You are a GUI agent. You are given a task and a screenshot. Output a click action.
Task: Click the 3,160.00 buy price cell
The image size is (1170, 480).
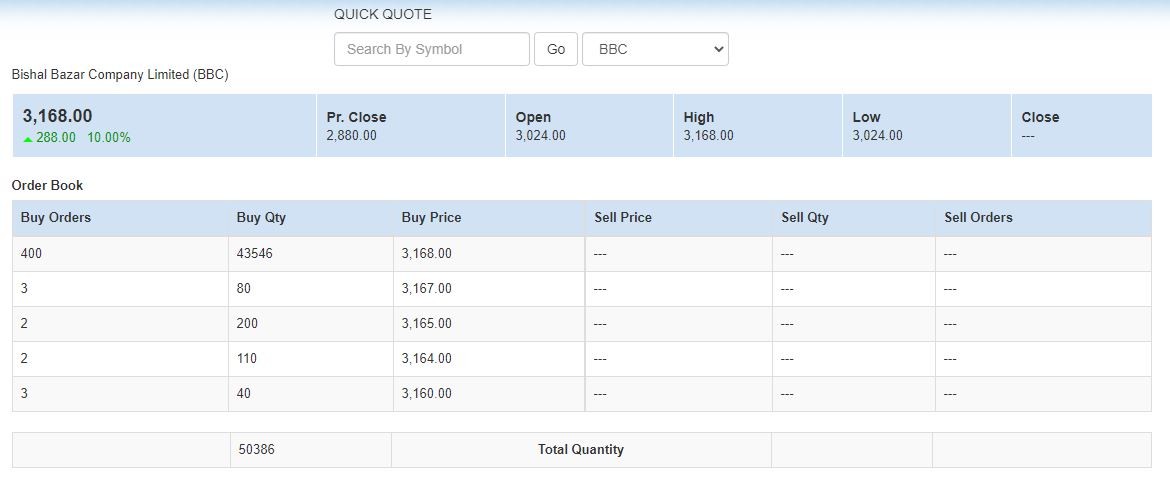(x=489, y=394)
